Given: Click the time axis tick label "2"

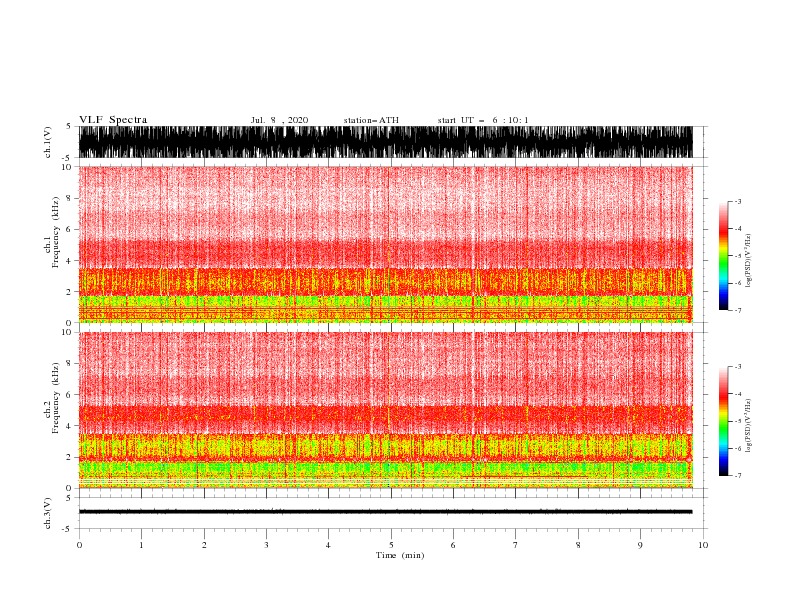Looking at the screenshot, I should point(204,545).
